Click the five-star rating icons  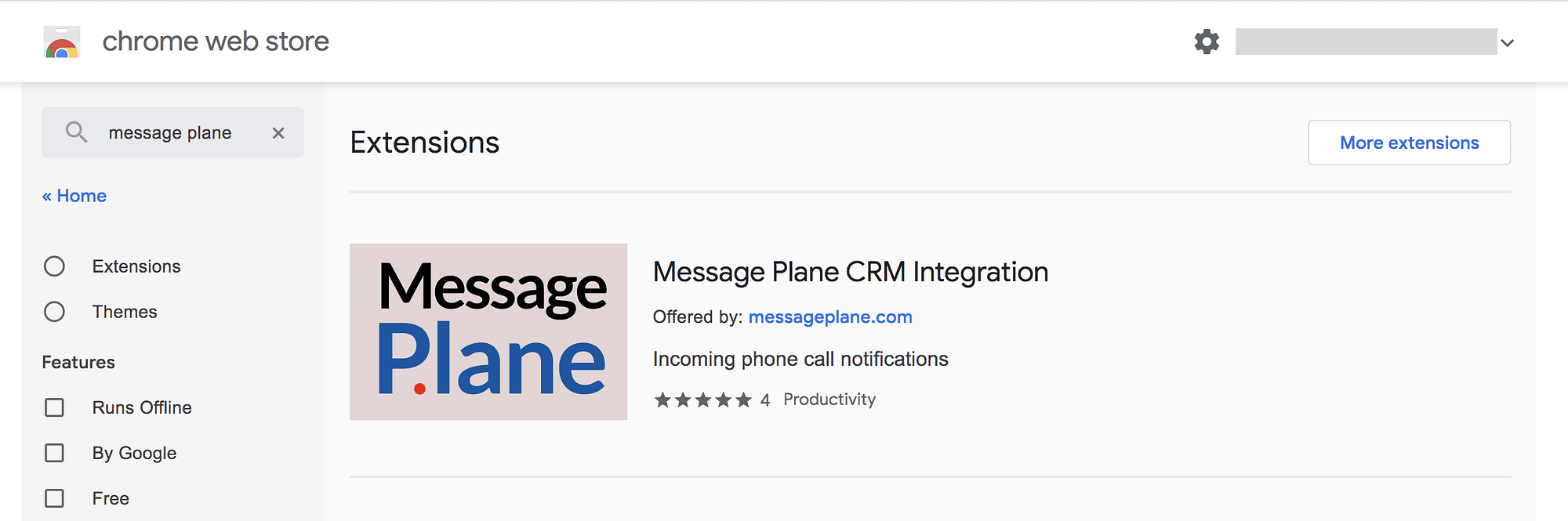pyautogui.click(x=703, y=400)
